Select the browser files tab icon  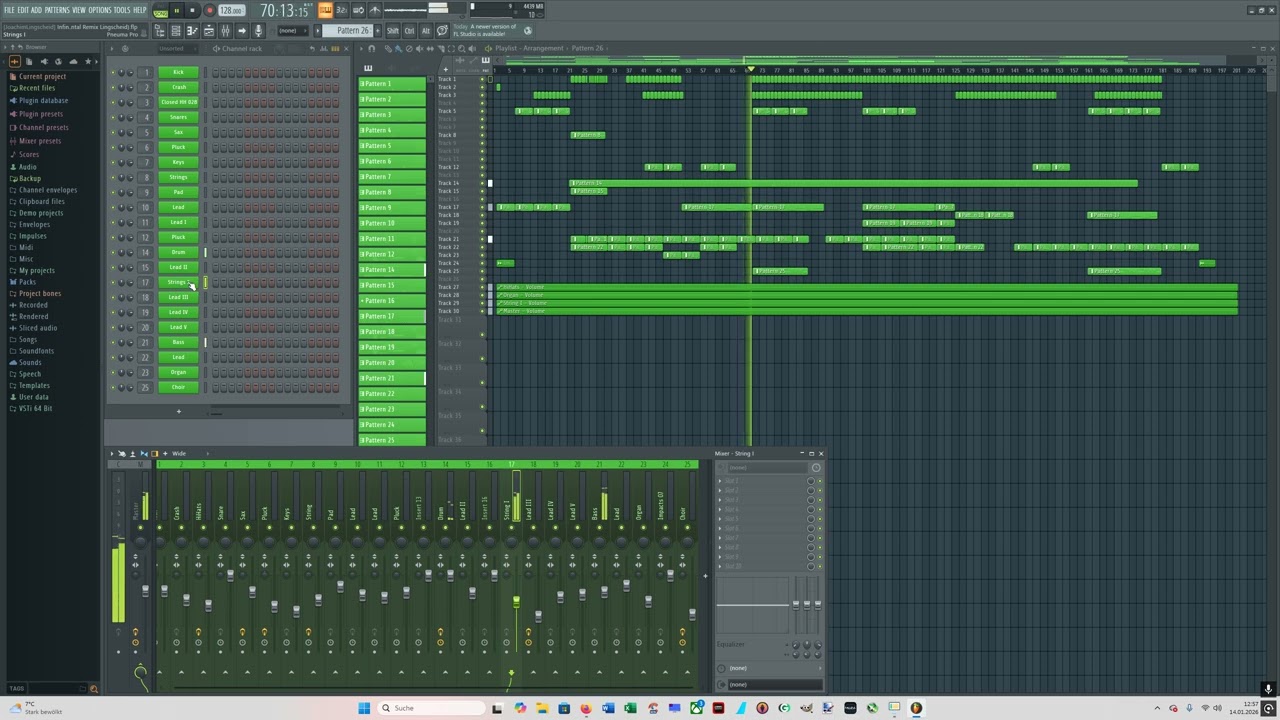coord(29,61)
